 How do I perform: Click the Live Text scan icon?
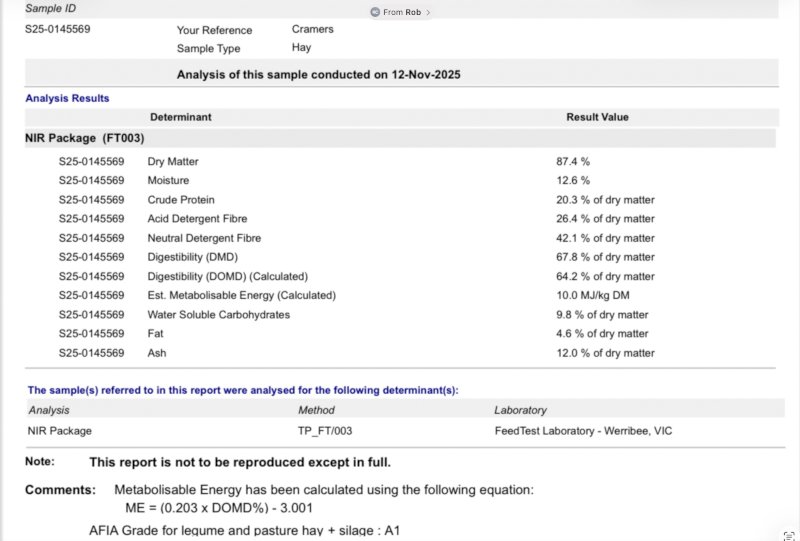click(789, 536)
